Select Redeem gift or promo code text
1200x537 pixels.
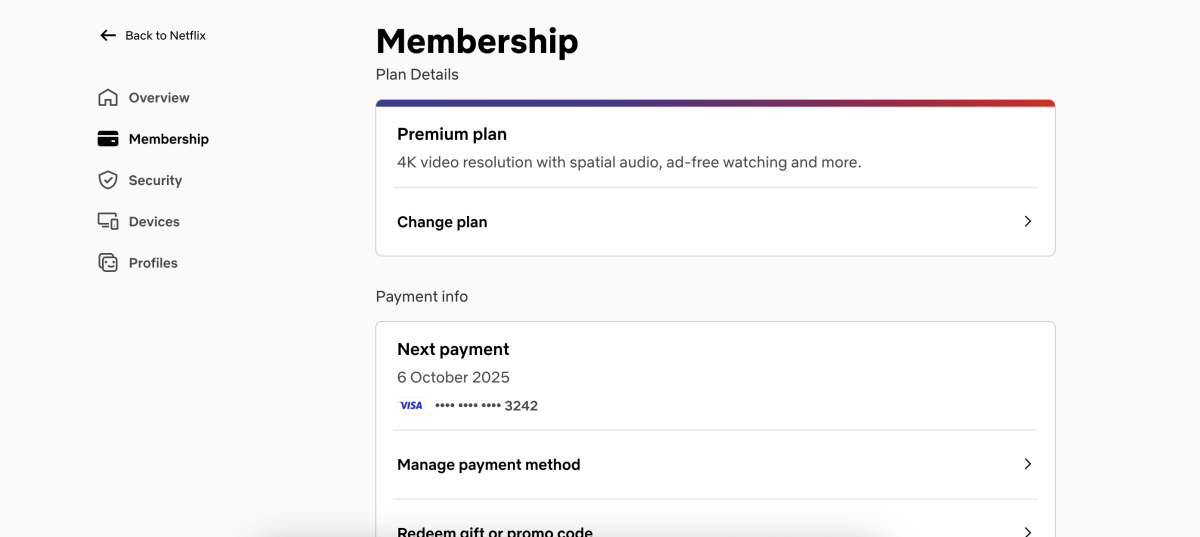[494, 531]
